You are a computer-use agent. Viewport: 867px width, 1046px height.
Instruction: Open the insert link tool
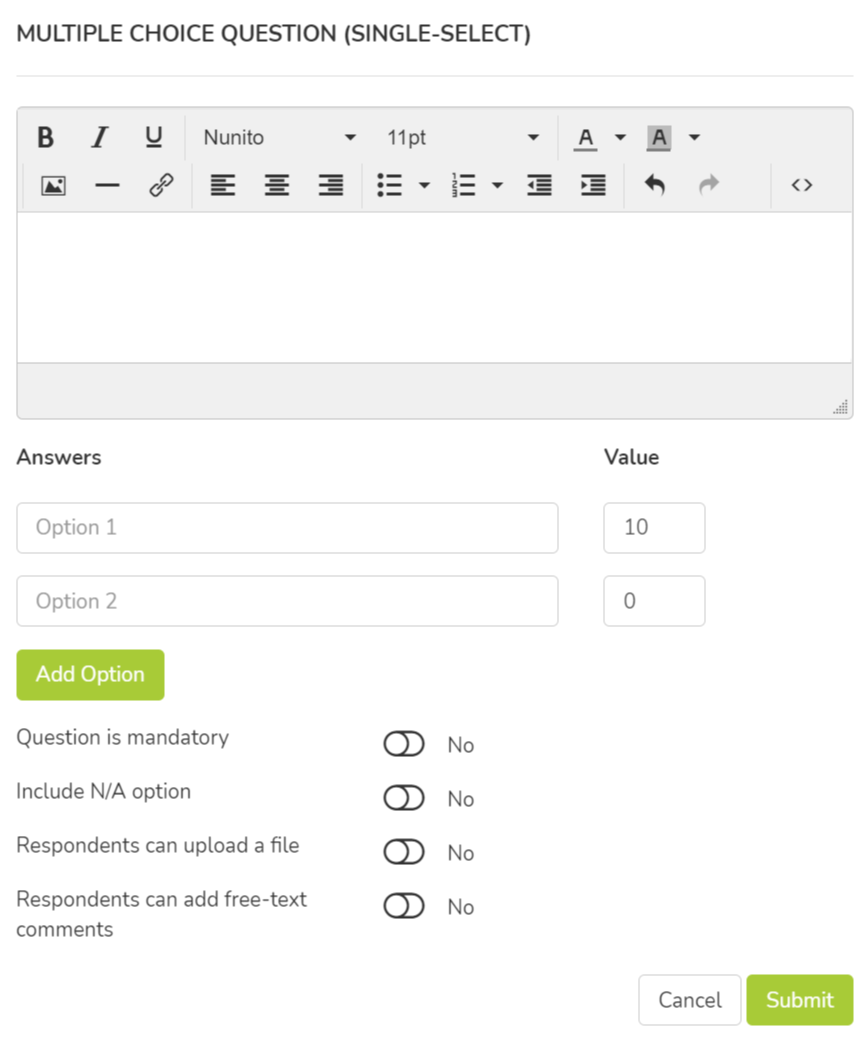pyautogui.click(x=161, y=185)
